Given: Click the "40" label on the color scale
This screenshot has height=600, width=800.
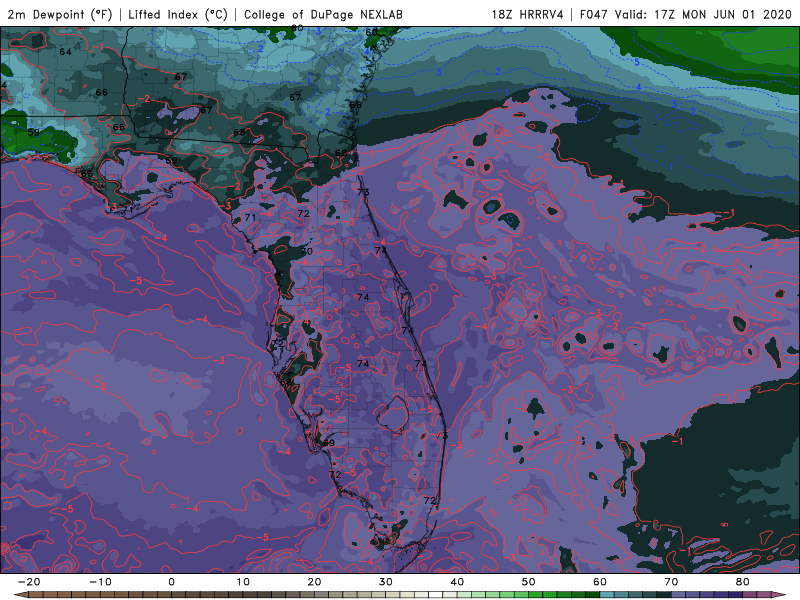Looking at the screenshot, I should [457, 582].
